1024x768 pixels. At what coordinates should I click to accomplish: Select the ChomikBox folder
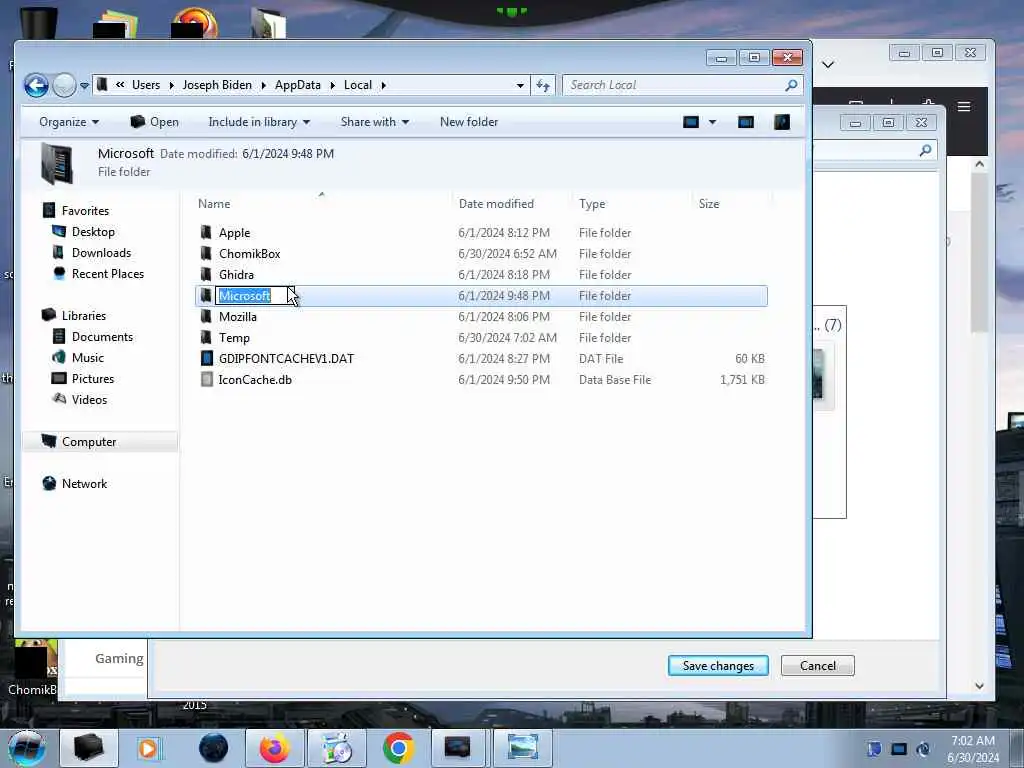click(249, 254)
